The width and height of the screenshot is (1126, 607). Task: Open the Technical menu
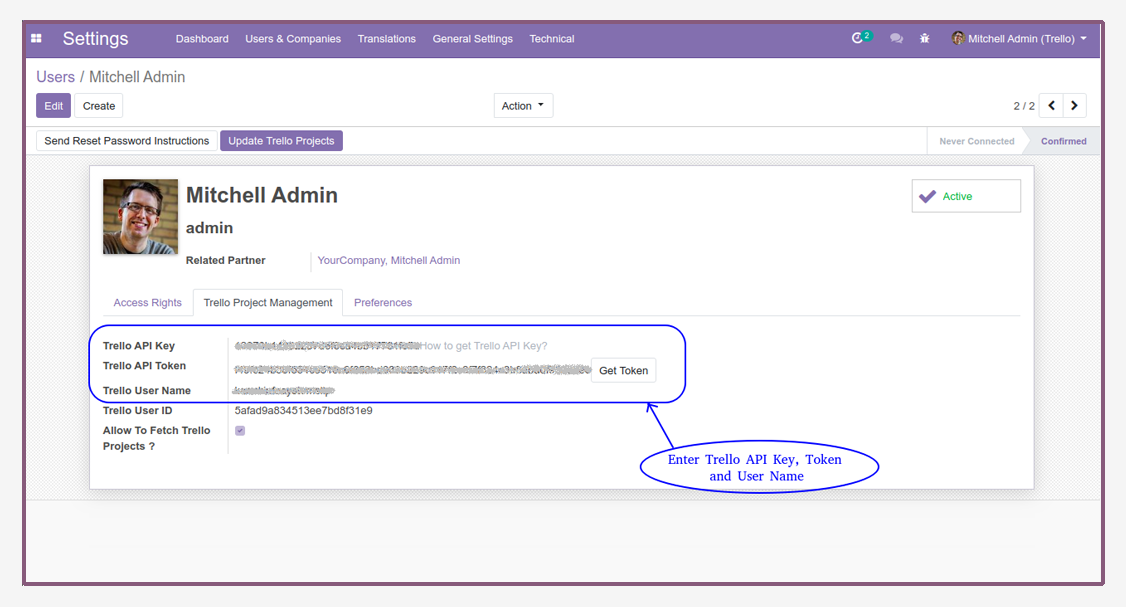[x=552, y=39]
